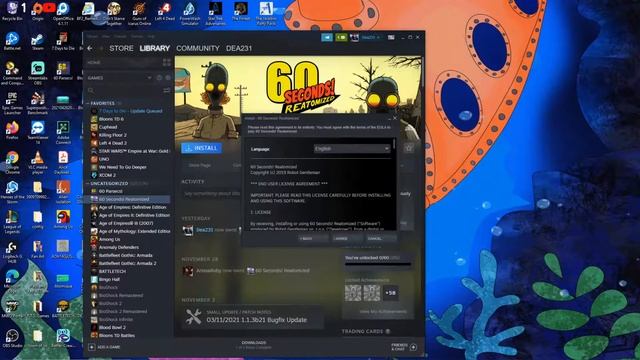Click the achievements progress bar

click(x=378, y=264)
